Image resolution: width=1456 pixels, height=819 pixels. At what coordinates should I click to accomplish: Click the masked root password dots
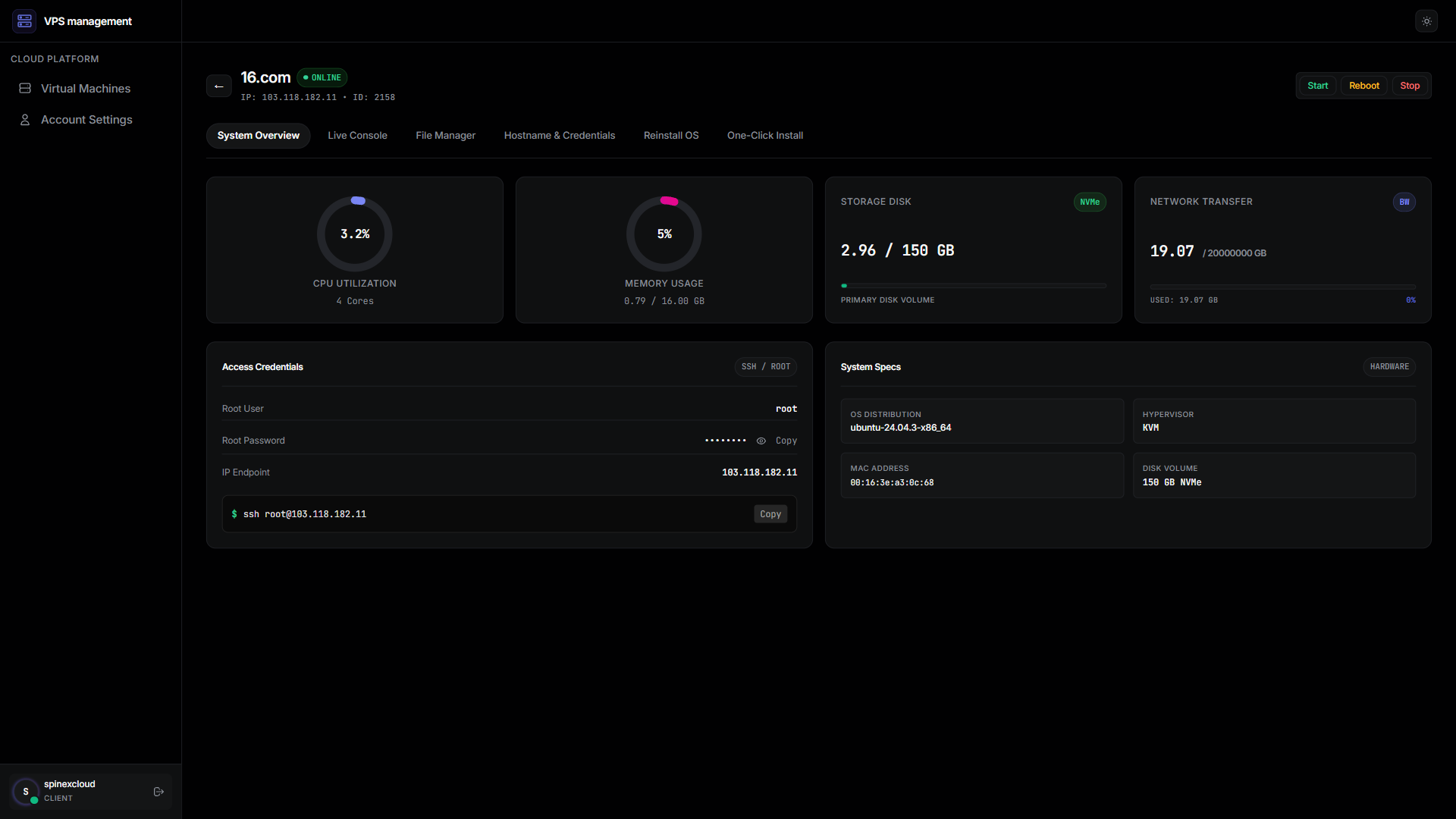point(726,441)
